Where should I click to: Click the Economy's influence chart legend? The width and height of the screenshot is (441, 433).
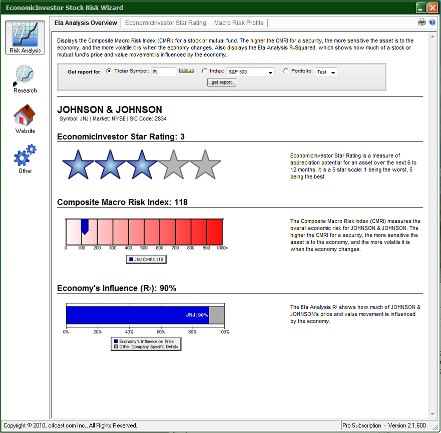[146, 344]
